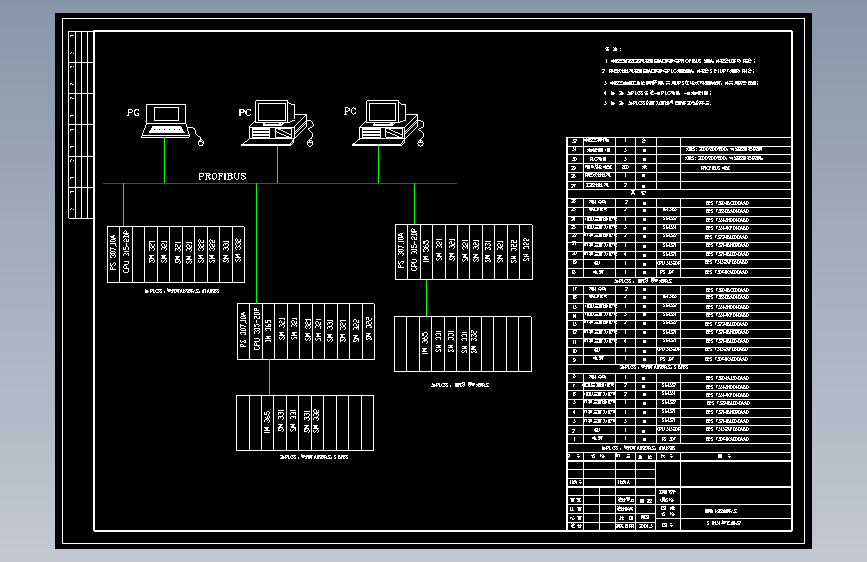This screenshot has width=867, height=562.
Task: Click the CPU 315-2DP module in the leftmost rack
Action: coord(126,254)
